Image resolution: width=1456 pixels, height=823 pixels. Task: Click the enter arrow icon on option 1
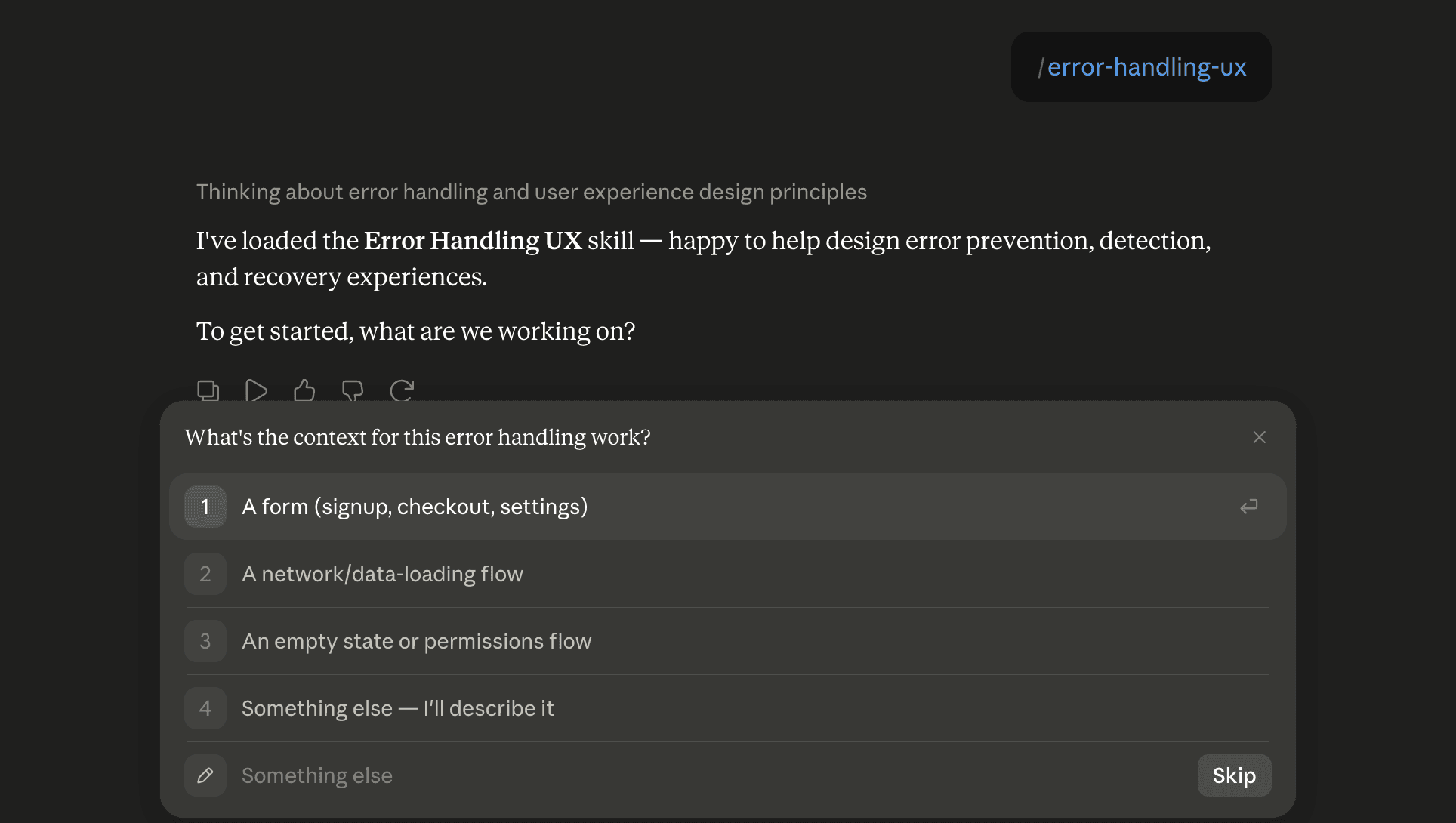click(1249, 507)
